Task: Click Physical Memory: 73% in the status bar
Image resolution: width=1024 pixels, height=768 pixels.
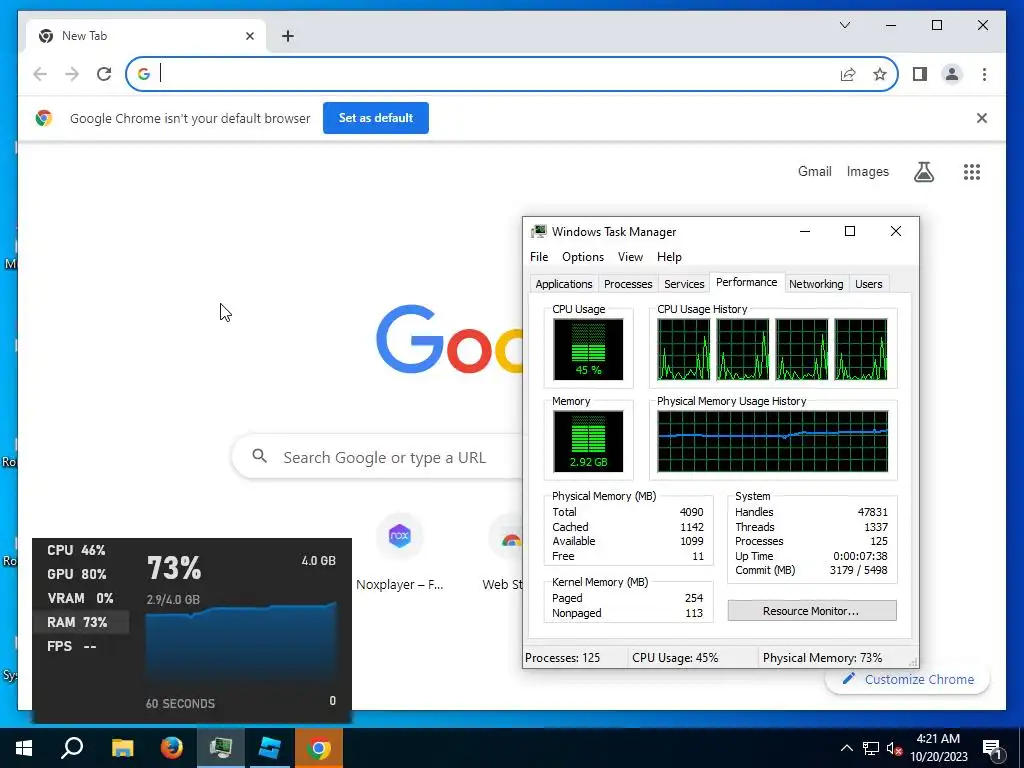Action: click(822, 658)
